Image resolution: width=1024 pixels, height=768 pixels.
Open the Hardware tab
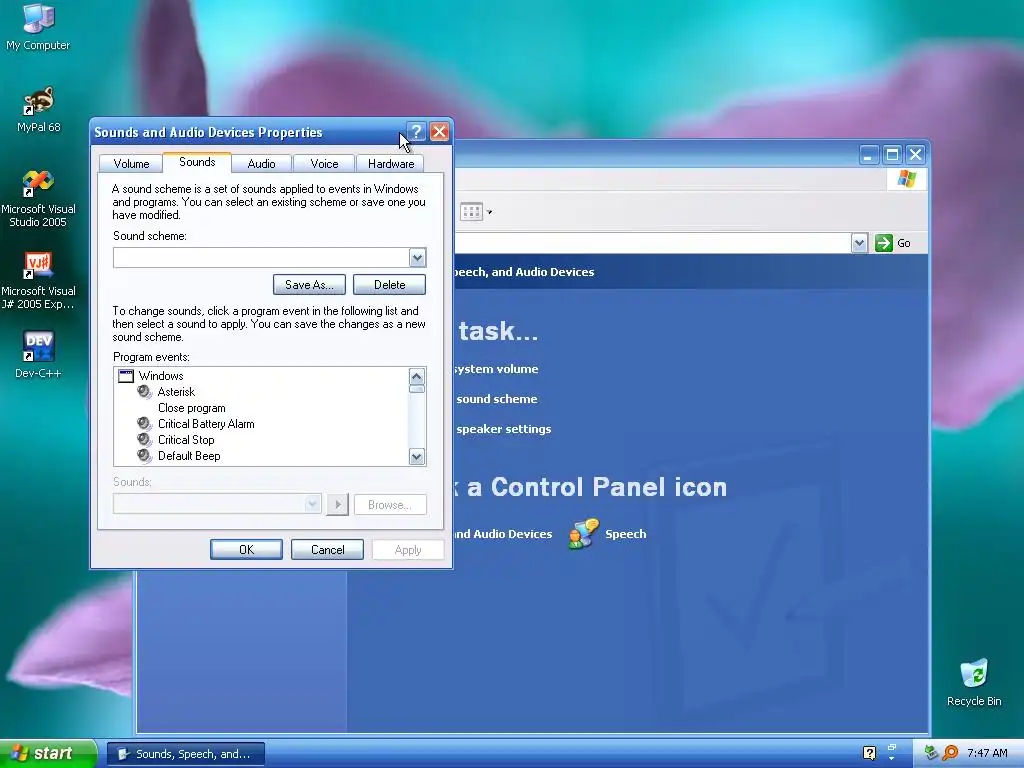coord(391,164)
